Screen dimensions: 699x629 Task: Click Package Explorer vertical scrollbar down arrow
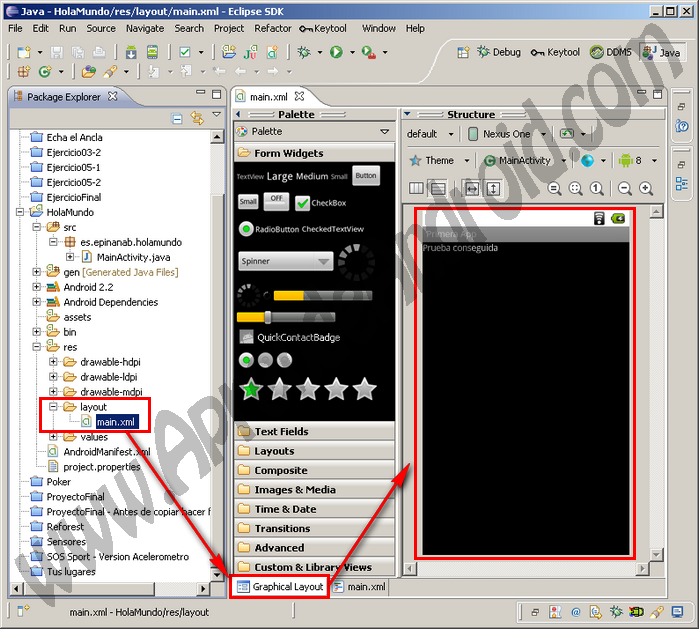point(217,575)
